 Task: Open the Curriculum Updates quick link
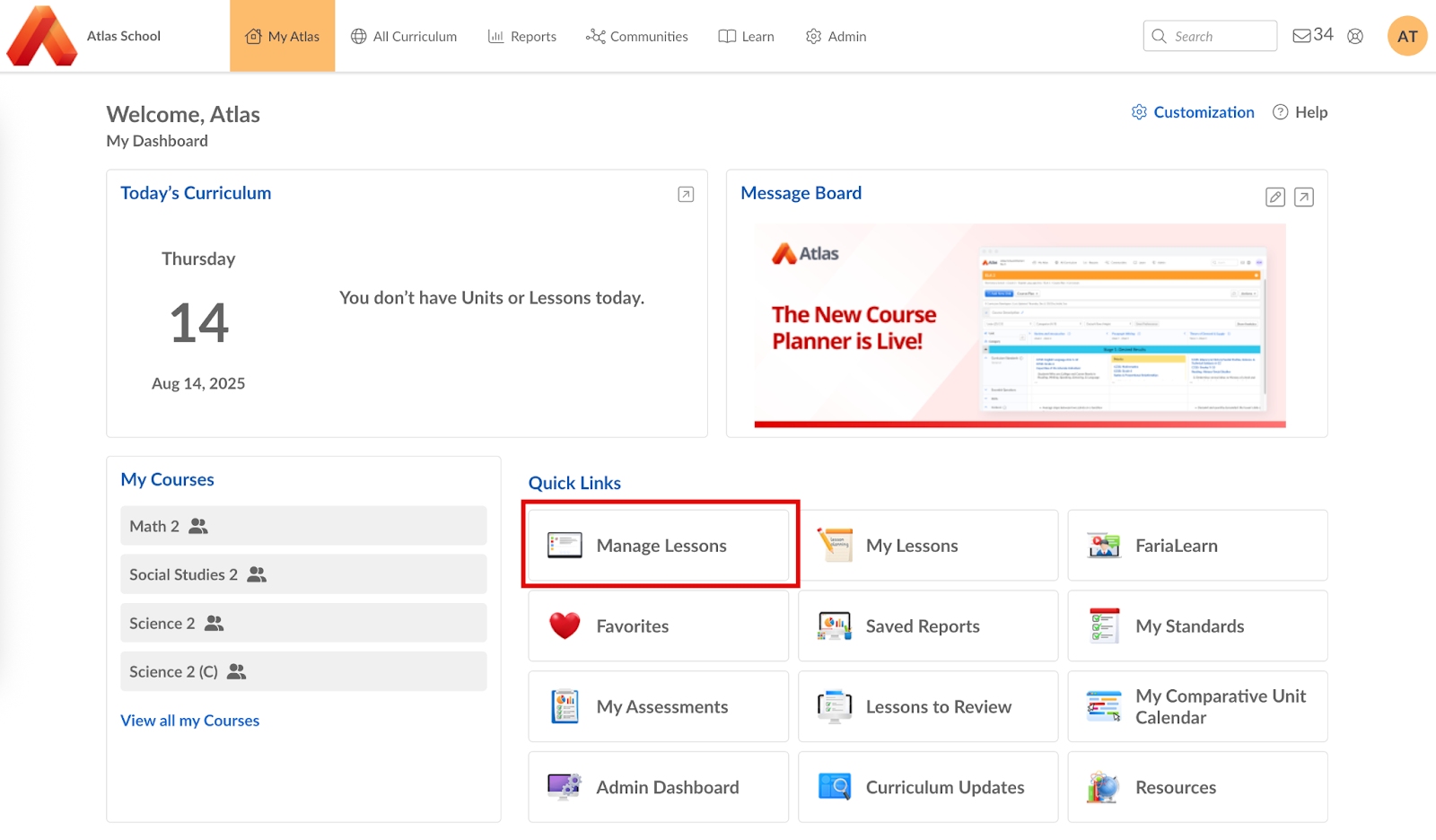click(x=928, y=787)
